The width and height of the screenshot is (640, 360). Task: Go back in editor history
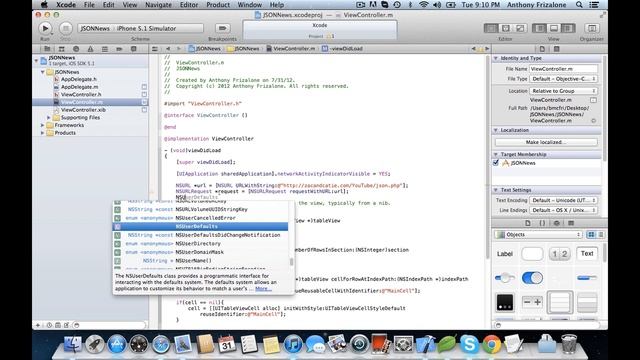tap(168, 49)
